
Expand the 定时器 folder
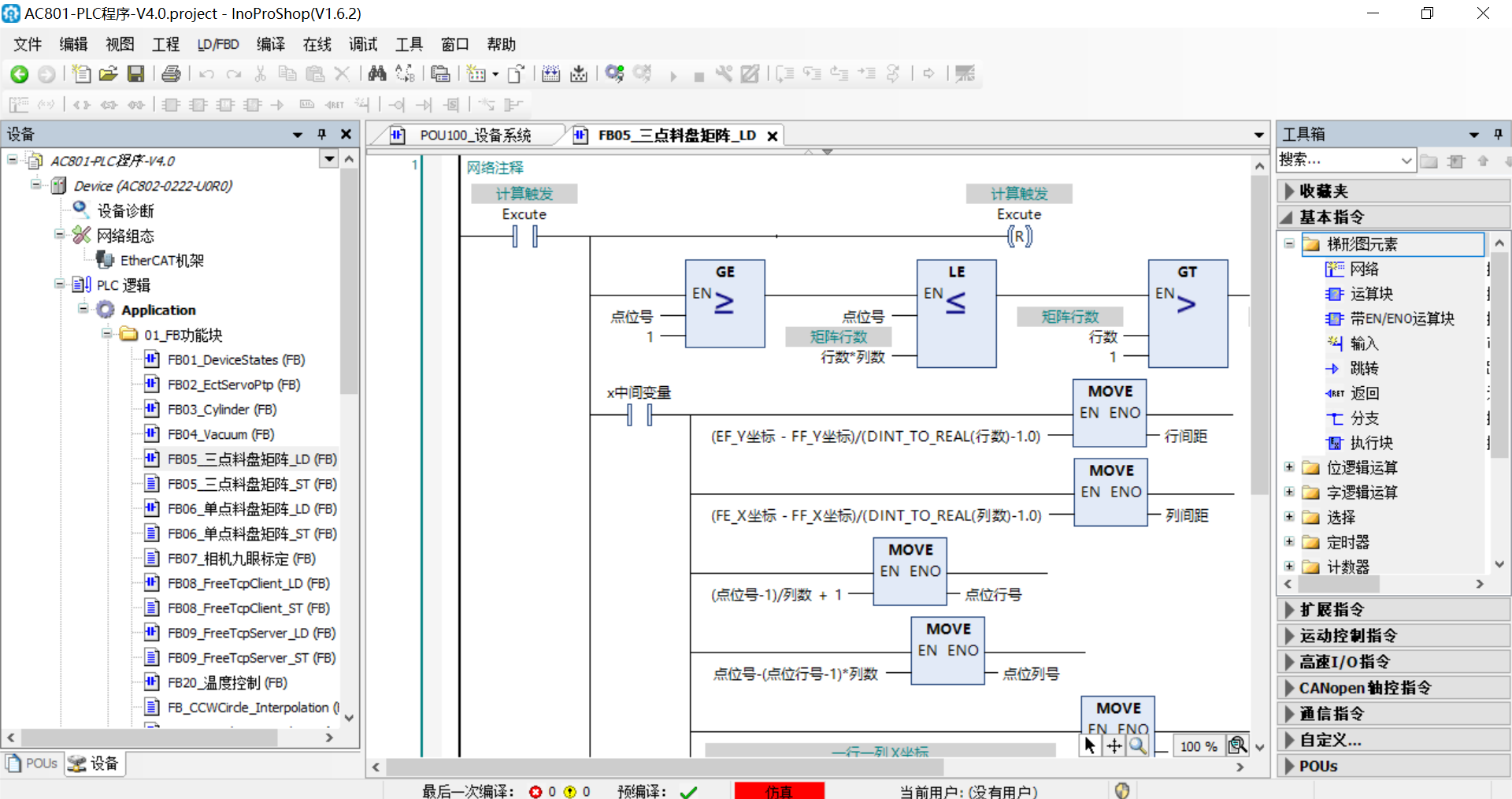click(x=1289, y=541)
